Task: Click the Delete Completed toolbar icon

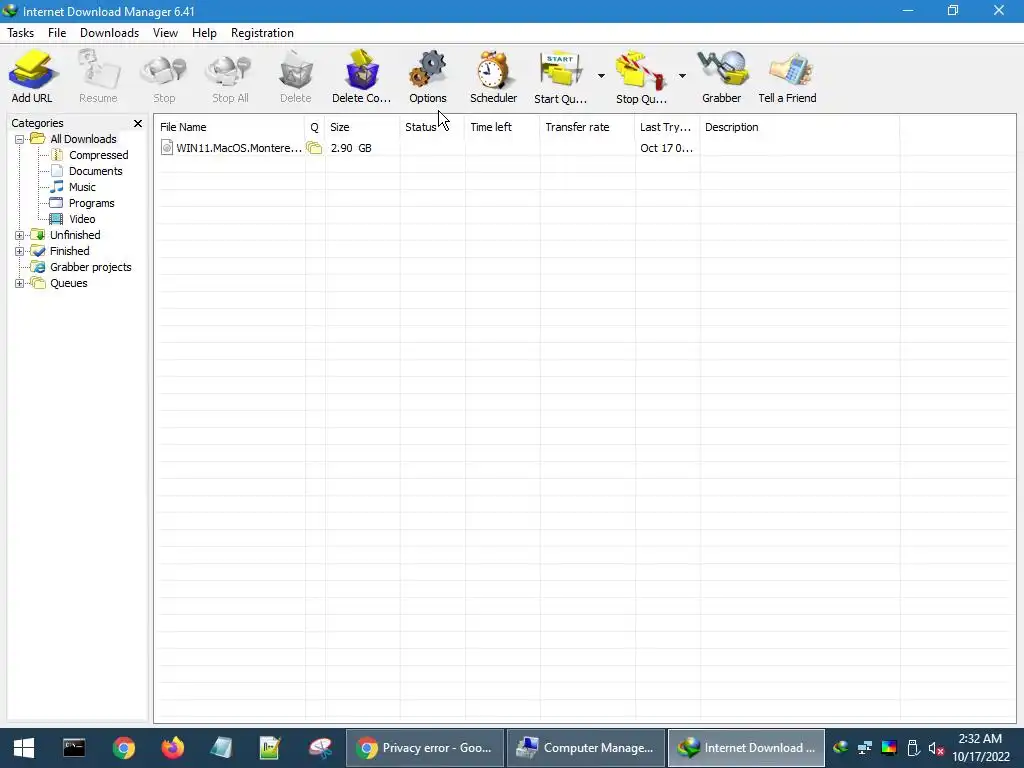Action: tap(361, 71)
